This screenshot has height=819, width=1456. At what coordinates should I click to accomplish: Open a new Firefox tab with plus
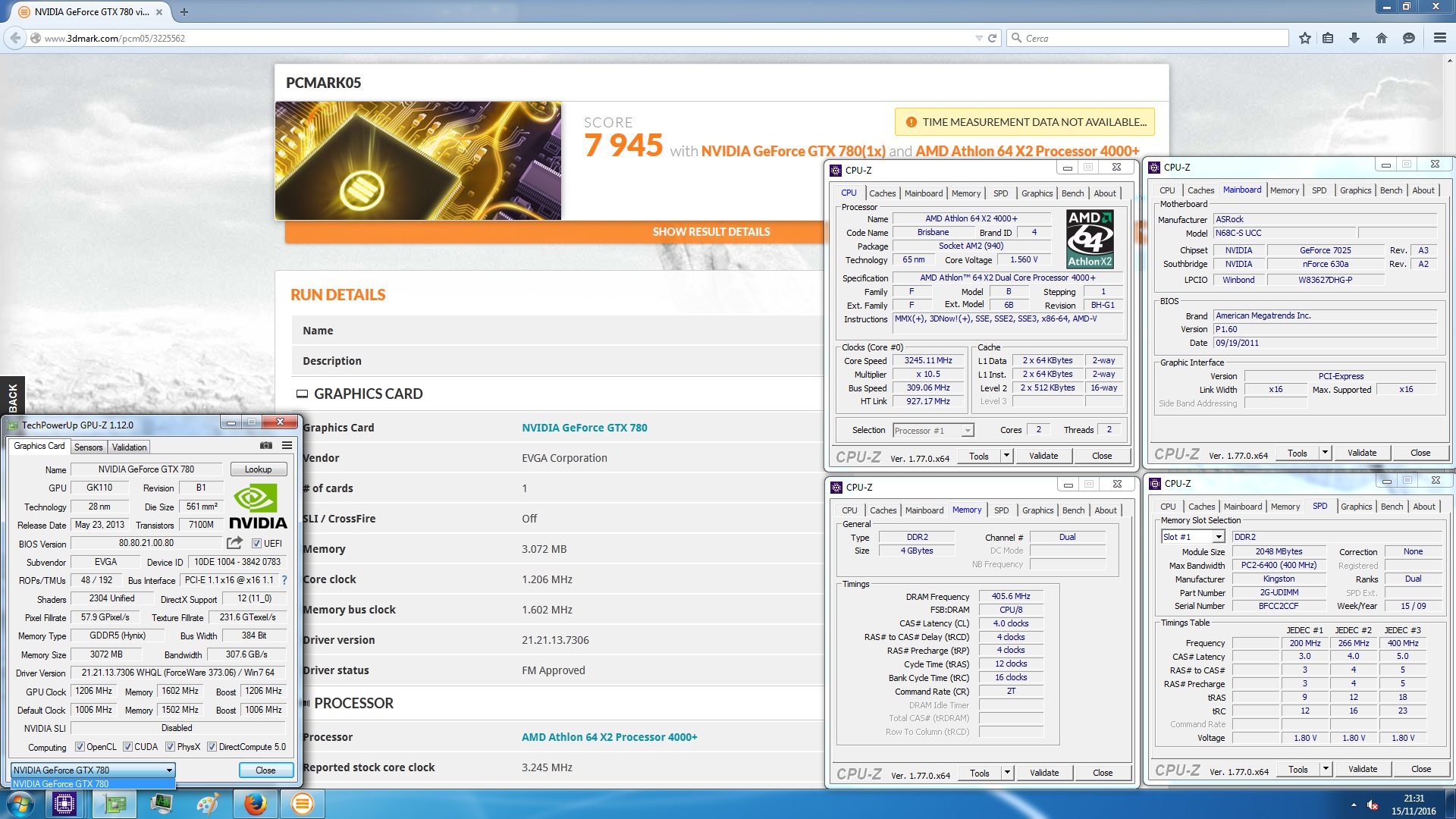[x=184, y=11]
